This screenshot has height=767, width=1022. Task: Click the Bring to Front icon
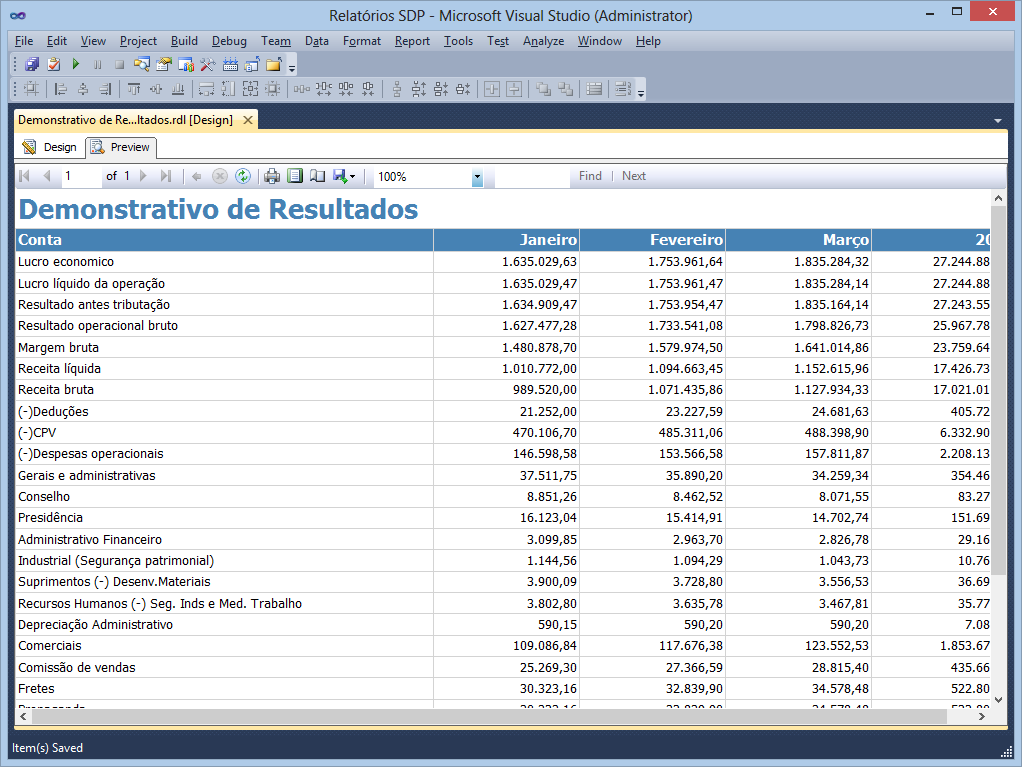[x=543, y=89]
